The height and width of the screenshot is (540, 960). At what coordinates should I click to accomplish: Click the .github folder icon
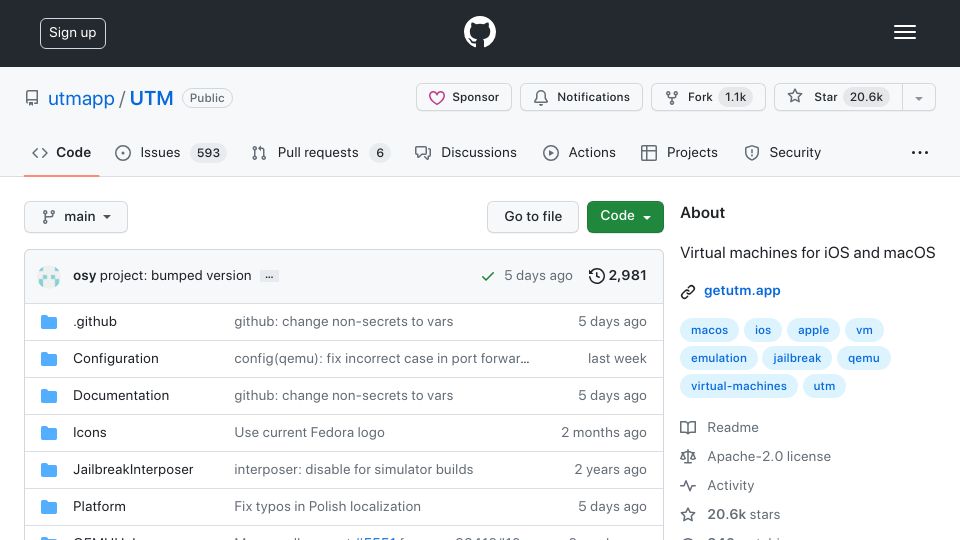(x=49, y=322)
